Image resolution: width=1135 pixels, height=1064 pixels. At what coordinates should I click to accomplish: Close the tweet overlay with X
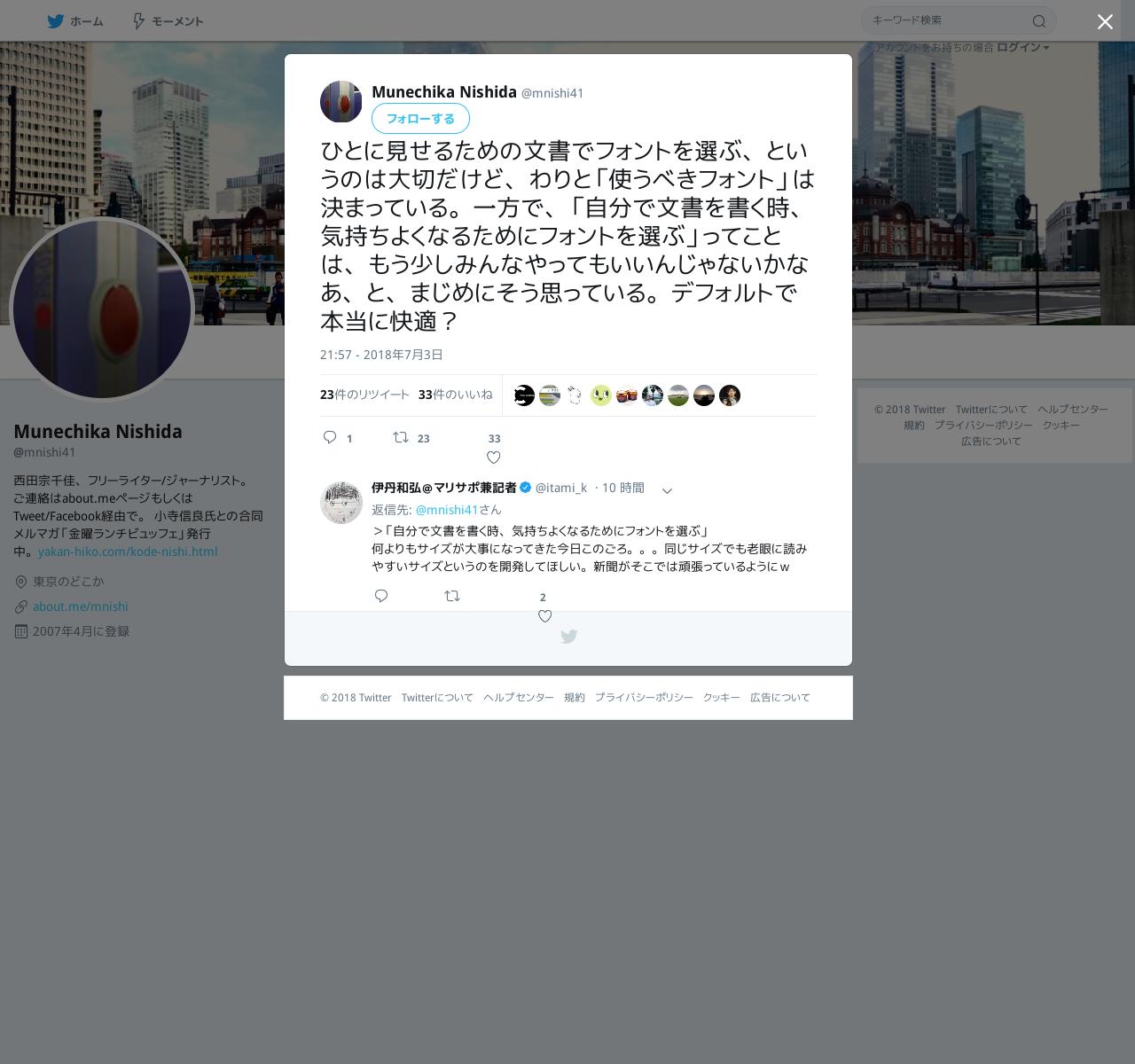pos(1105,21)
